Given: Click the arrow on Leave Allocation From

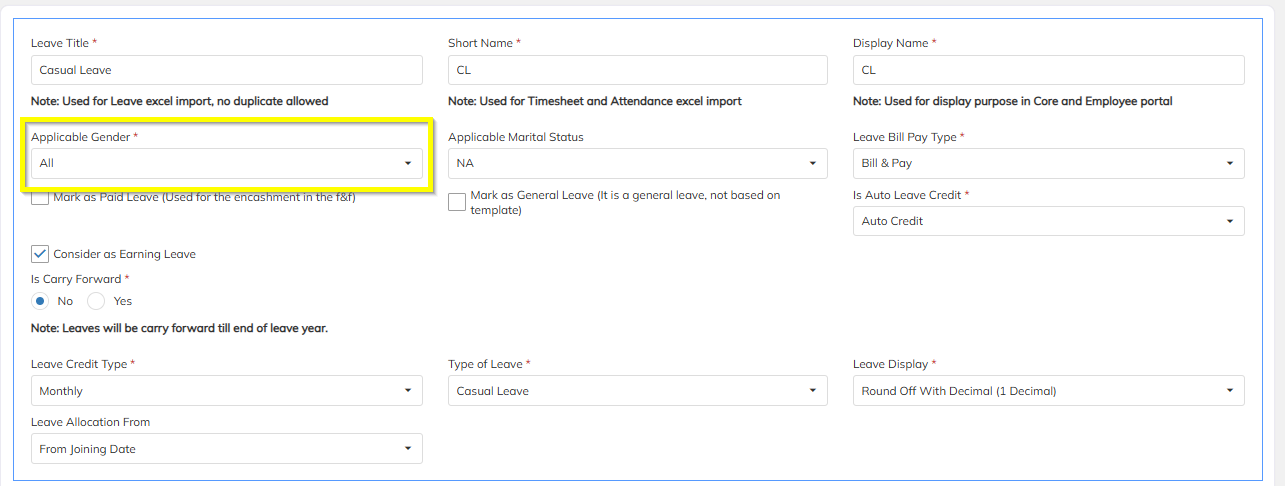Looking at the screenshot, I should point(407,449).
